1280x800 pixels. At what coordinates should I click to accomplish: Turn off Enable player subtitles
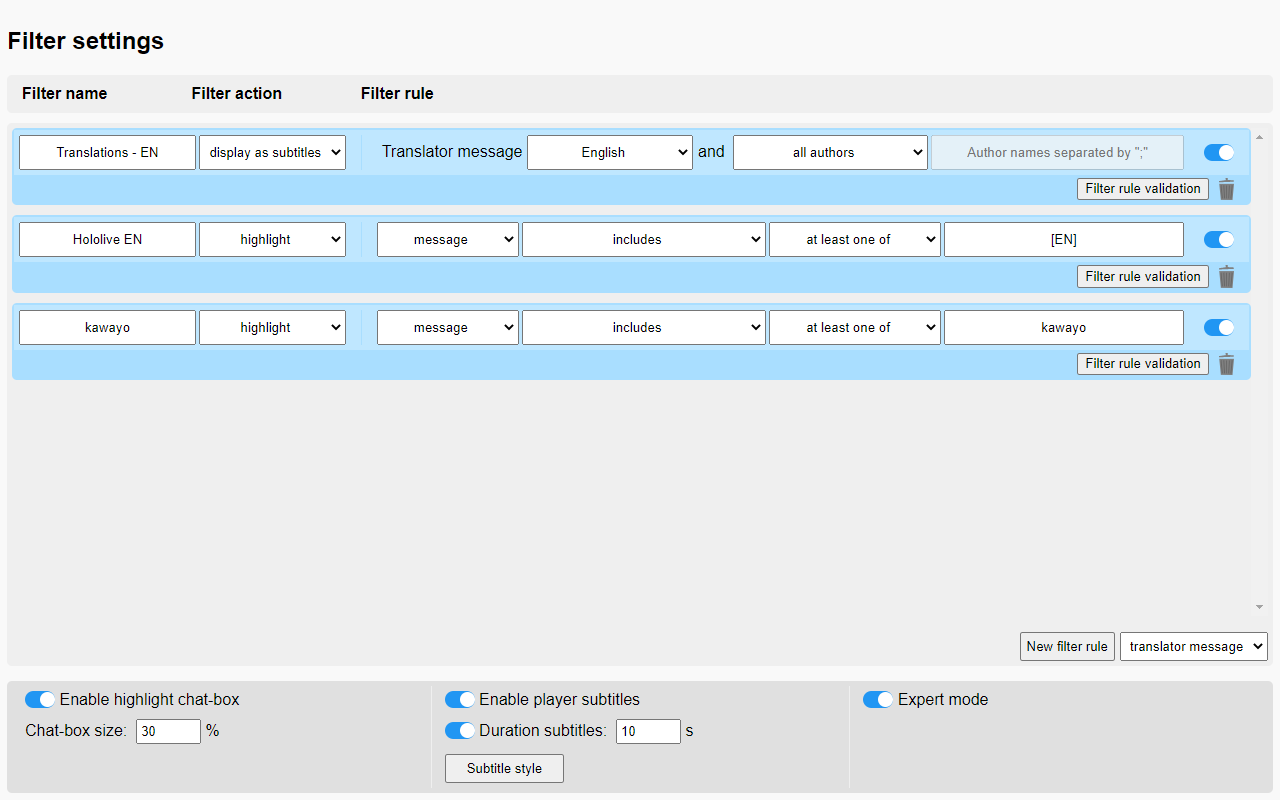pos(460,700)
